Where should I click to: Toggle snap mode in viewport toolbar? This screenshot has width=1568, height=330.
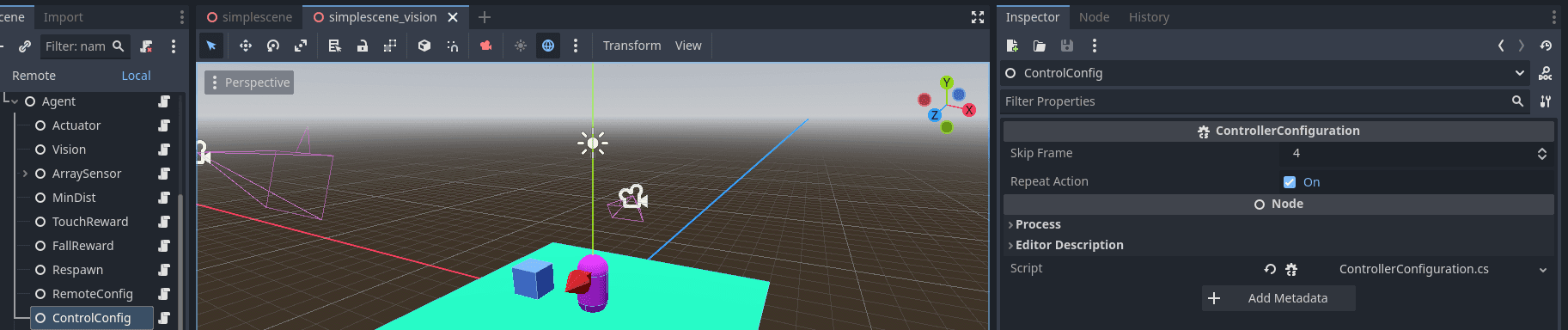452,46
